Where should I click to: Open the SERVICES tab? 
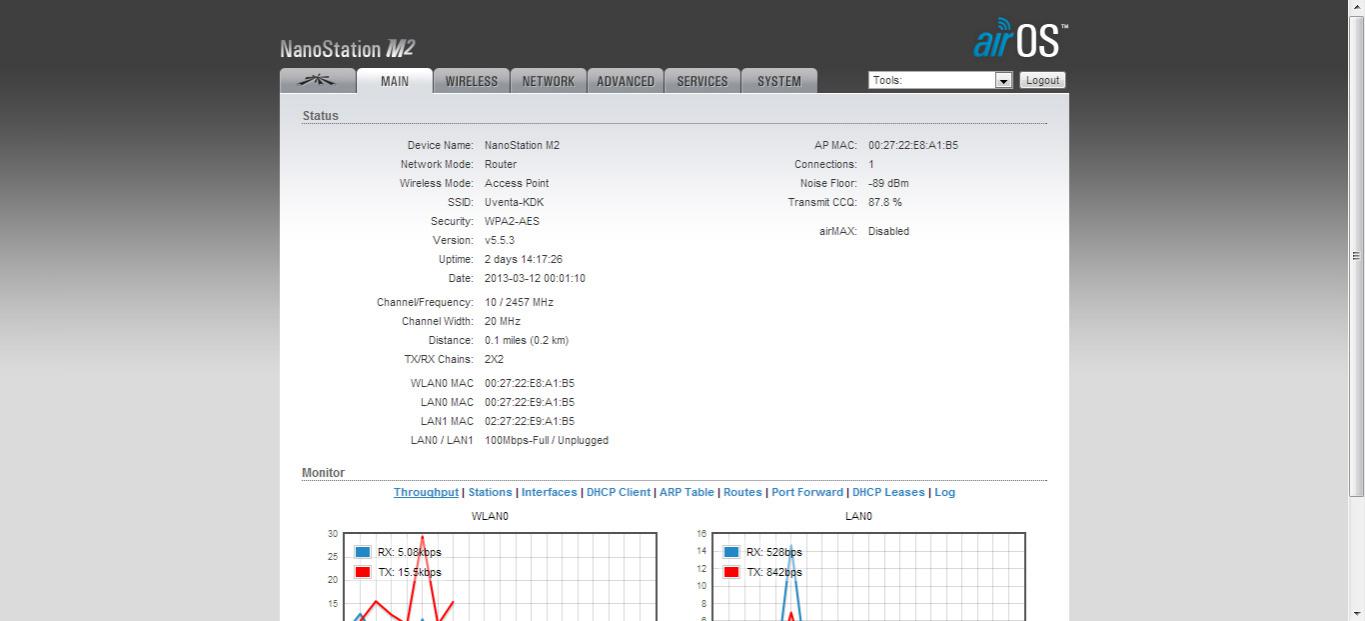[702, 81]
